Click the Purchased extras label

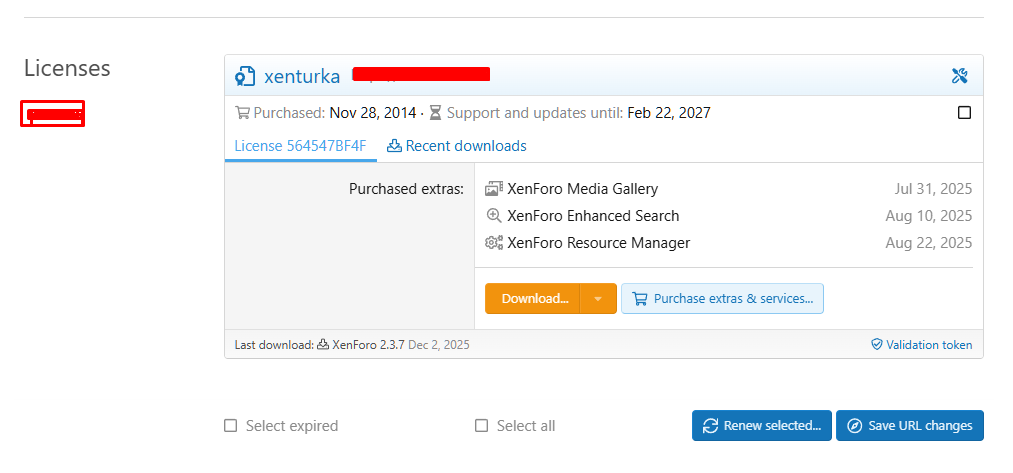pos(406,189)
